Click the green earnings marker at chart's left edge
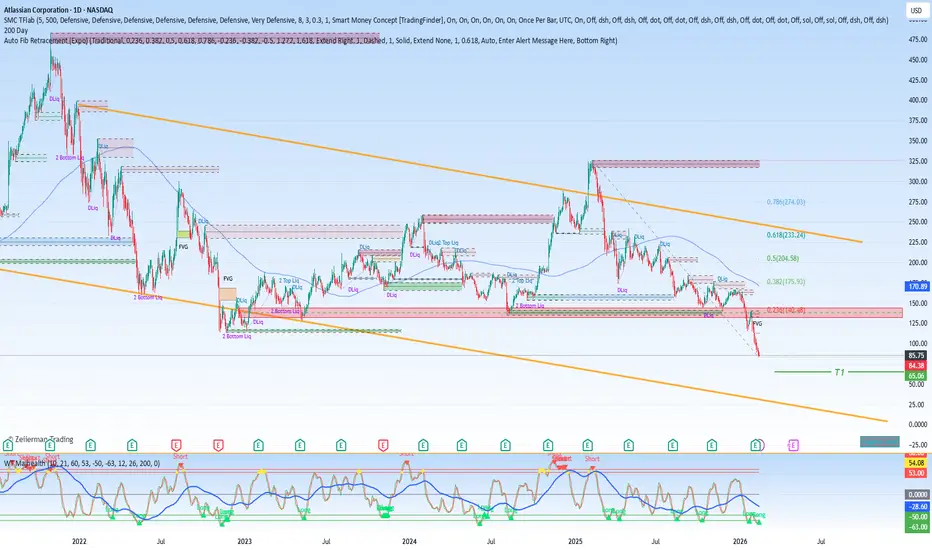The image size is (932, 550). click(8, 445)
